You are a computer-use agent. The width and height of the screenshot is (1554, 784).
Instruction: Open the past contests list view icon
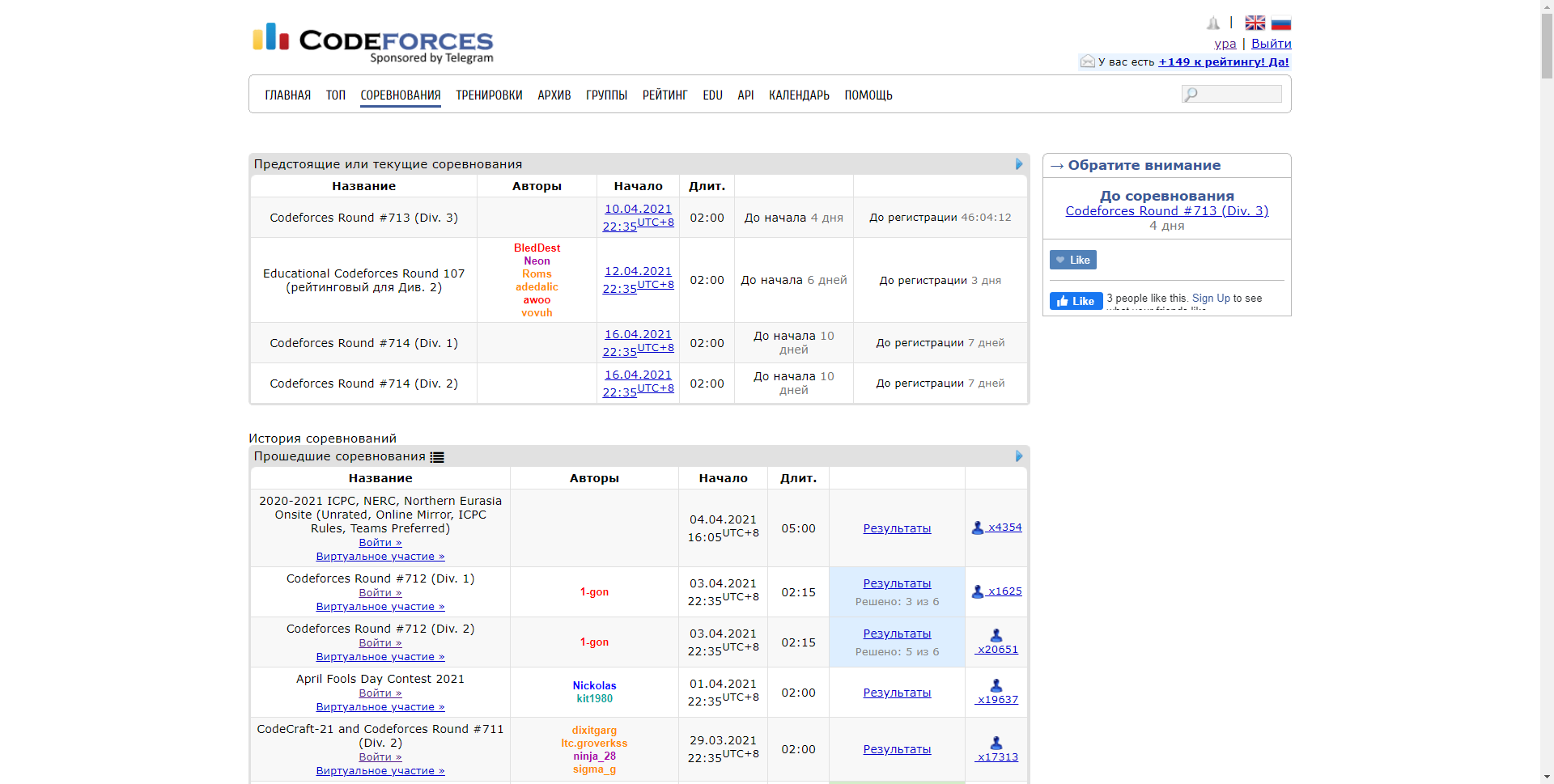[x=437, y=457]
